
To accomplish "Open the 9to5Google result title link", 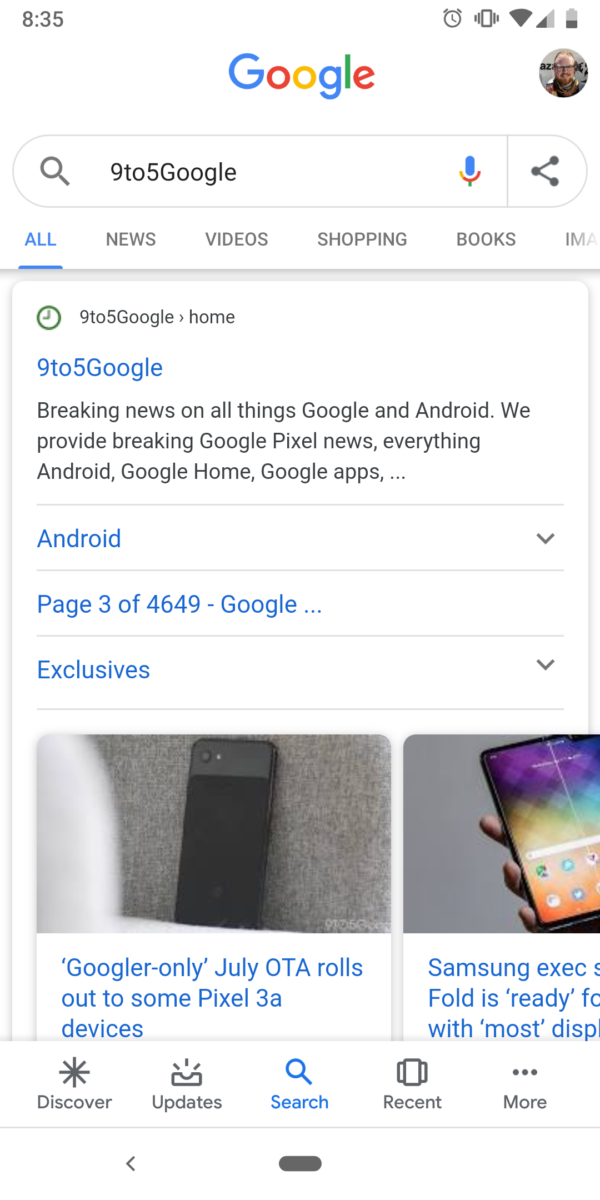I will 100,367.
